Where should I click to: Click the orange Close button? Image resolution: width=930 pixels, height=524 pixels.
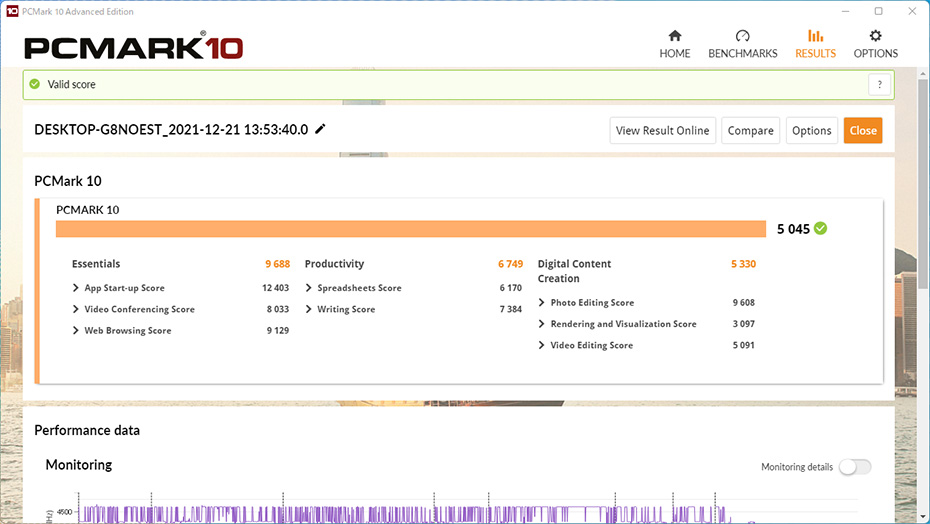point(863,131)
